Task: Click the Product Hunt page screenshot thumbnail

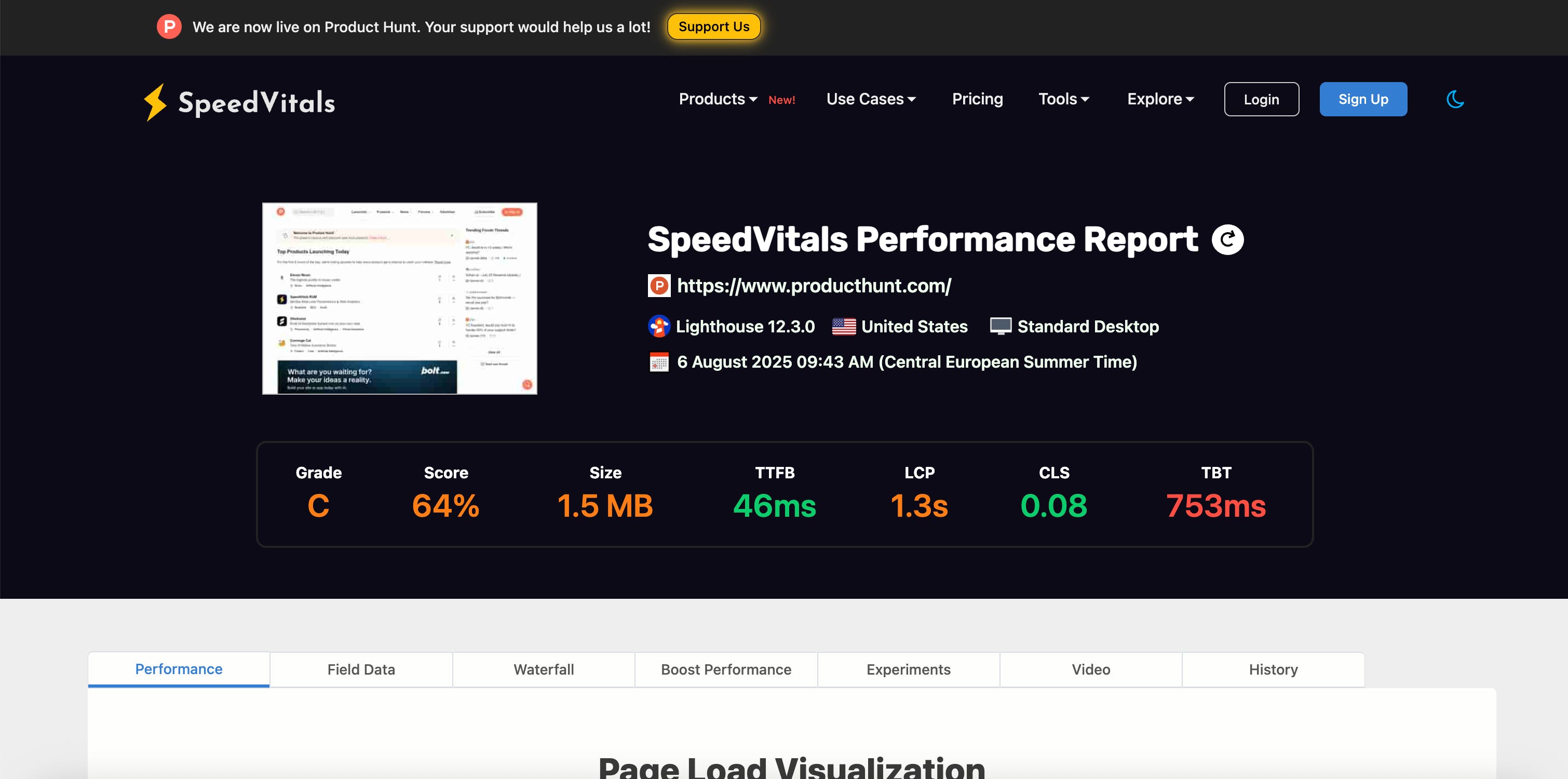Action: click(x=399, y=299)
